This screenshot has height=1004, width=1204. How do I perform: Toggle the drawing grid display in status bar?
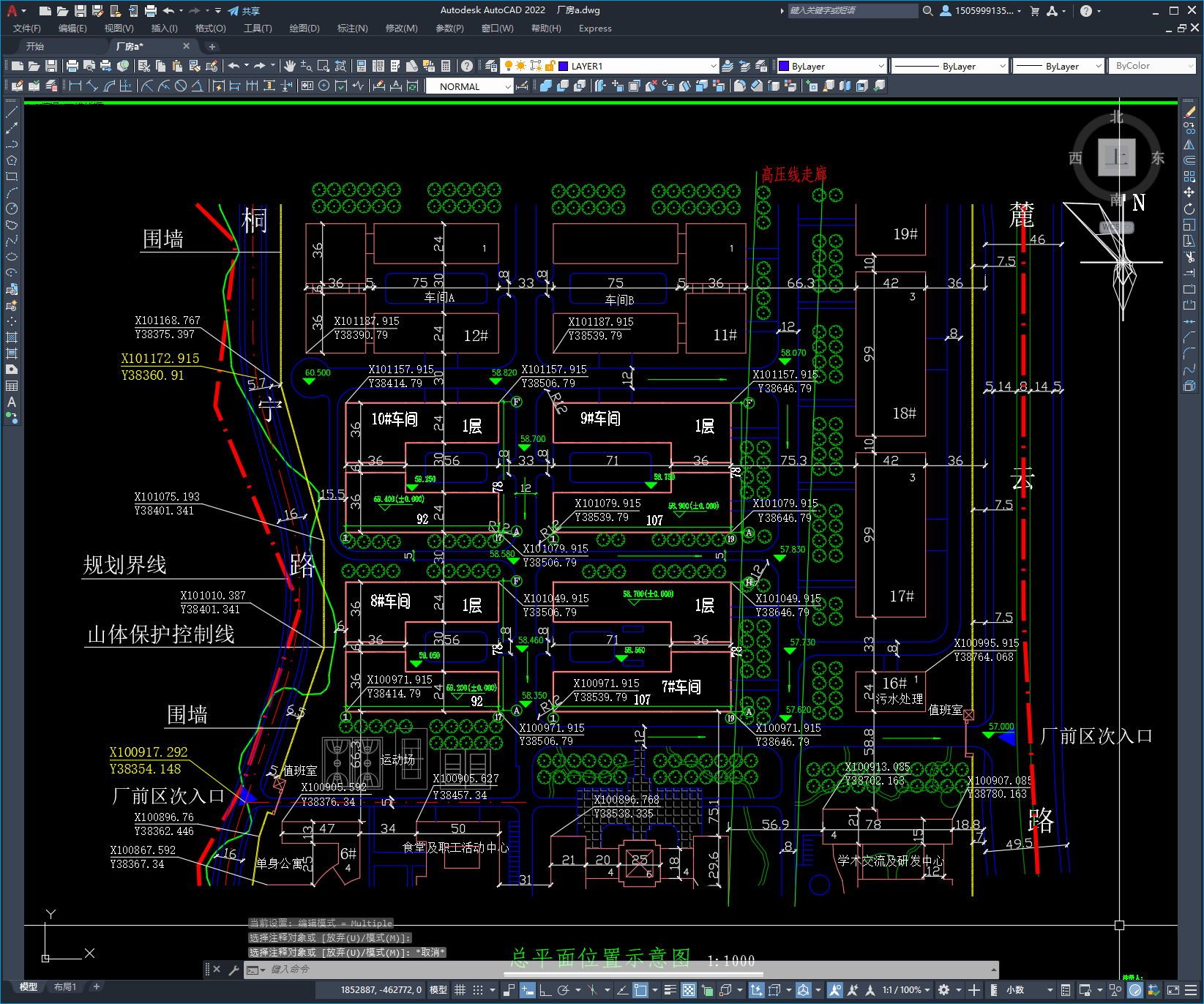pyautogui.click(x=460, y=990)
